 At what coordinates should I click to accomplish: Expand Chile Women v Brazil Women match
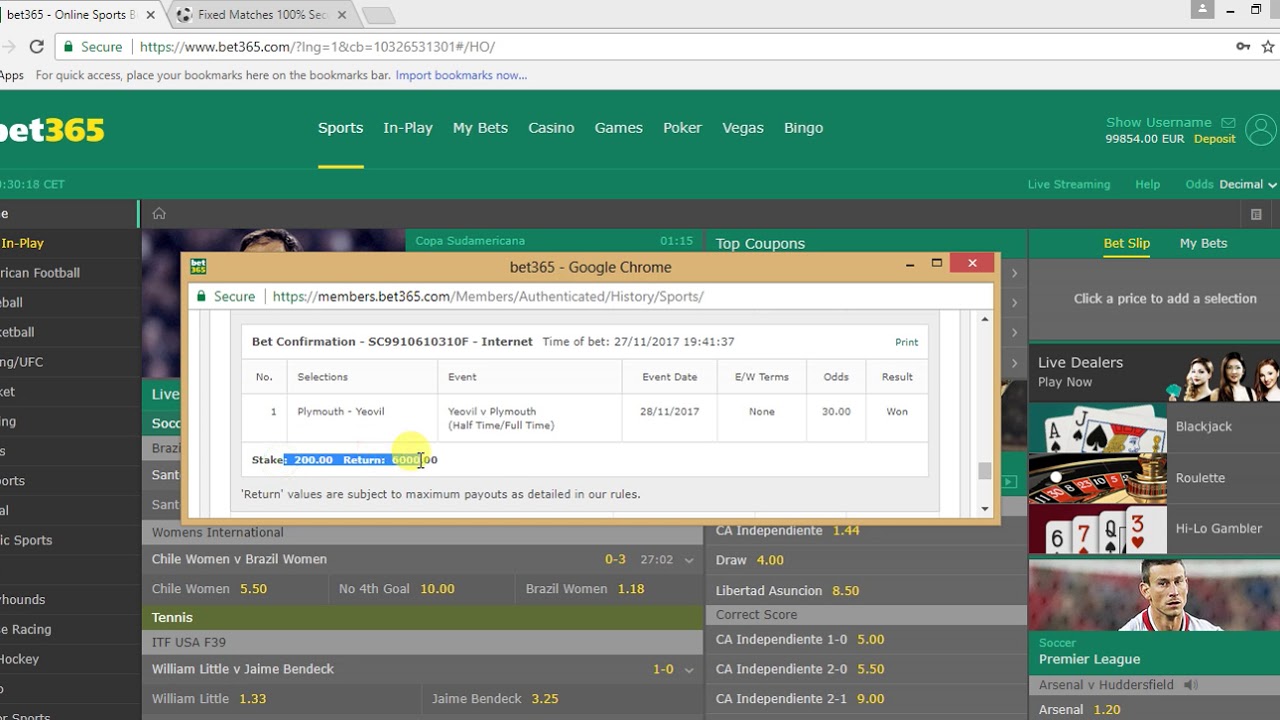[x=689, y=560]
